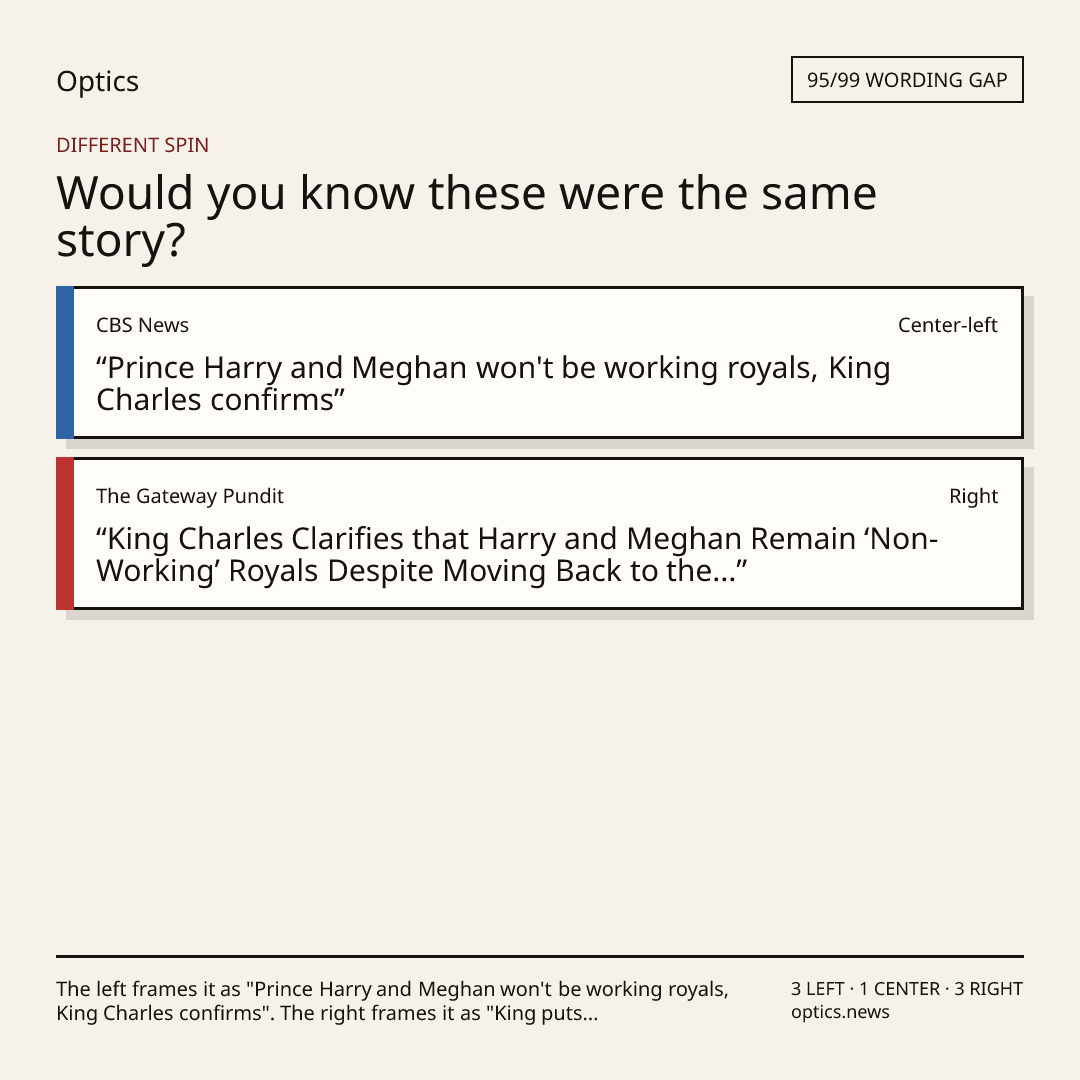Click the Optics logo text
The image size is (1080, 1080).
(97, 82)
